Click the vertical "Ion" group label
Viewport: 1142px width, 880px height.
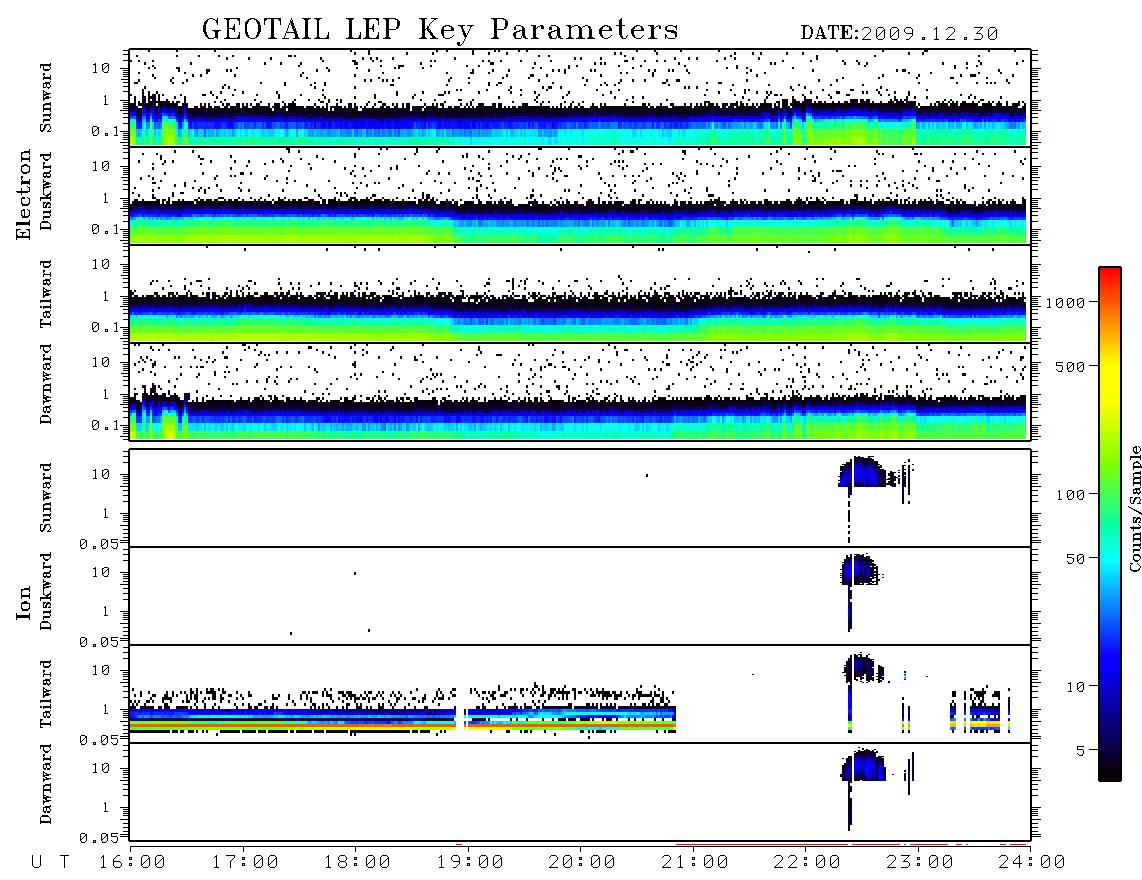pos(24,602)
